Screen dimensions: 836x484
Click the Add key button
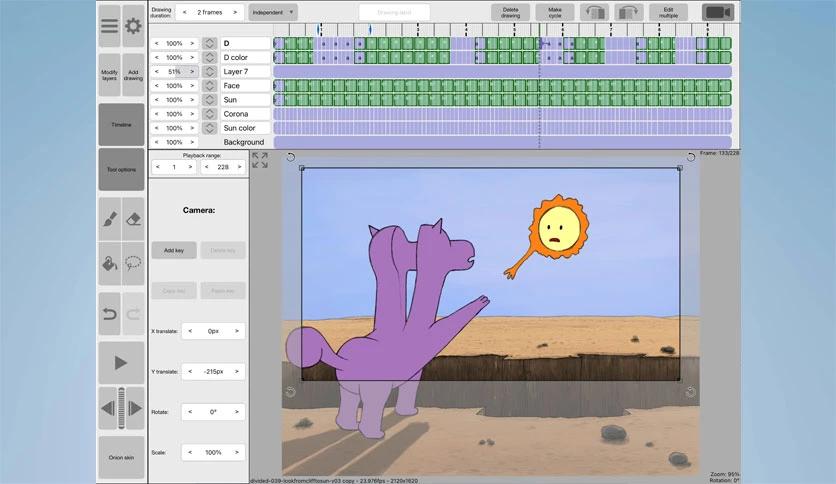tap(174, 251)
